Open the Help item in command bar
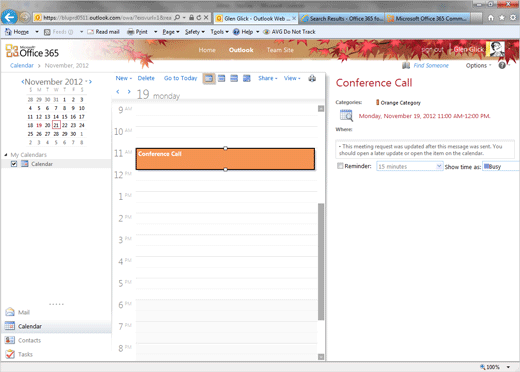Image resolution: width=520 pixels, height=372 pixels. tap(246, 32)
